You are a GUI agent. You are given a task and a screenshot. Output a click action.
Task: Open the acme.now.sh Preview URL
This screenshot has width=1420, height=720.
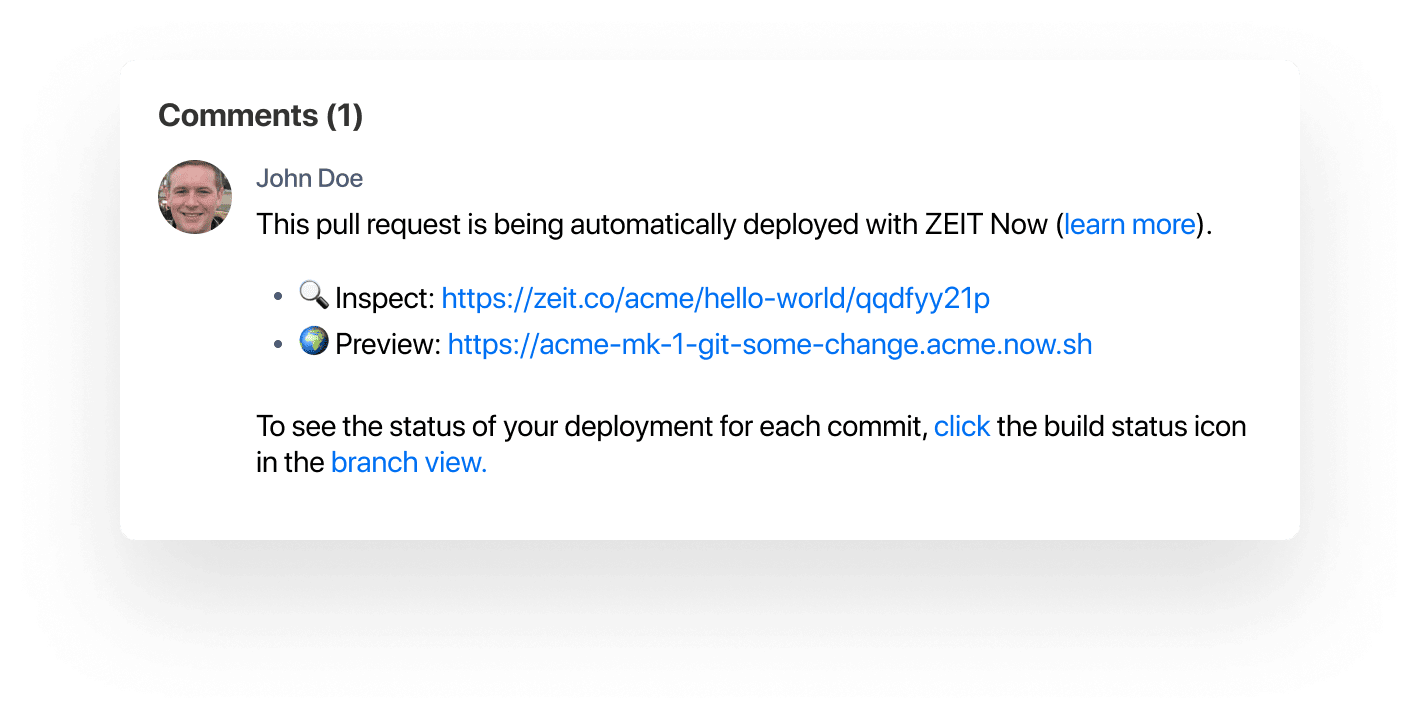pyautogui.click(x=769, y=345)
